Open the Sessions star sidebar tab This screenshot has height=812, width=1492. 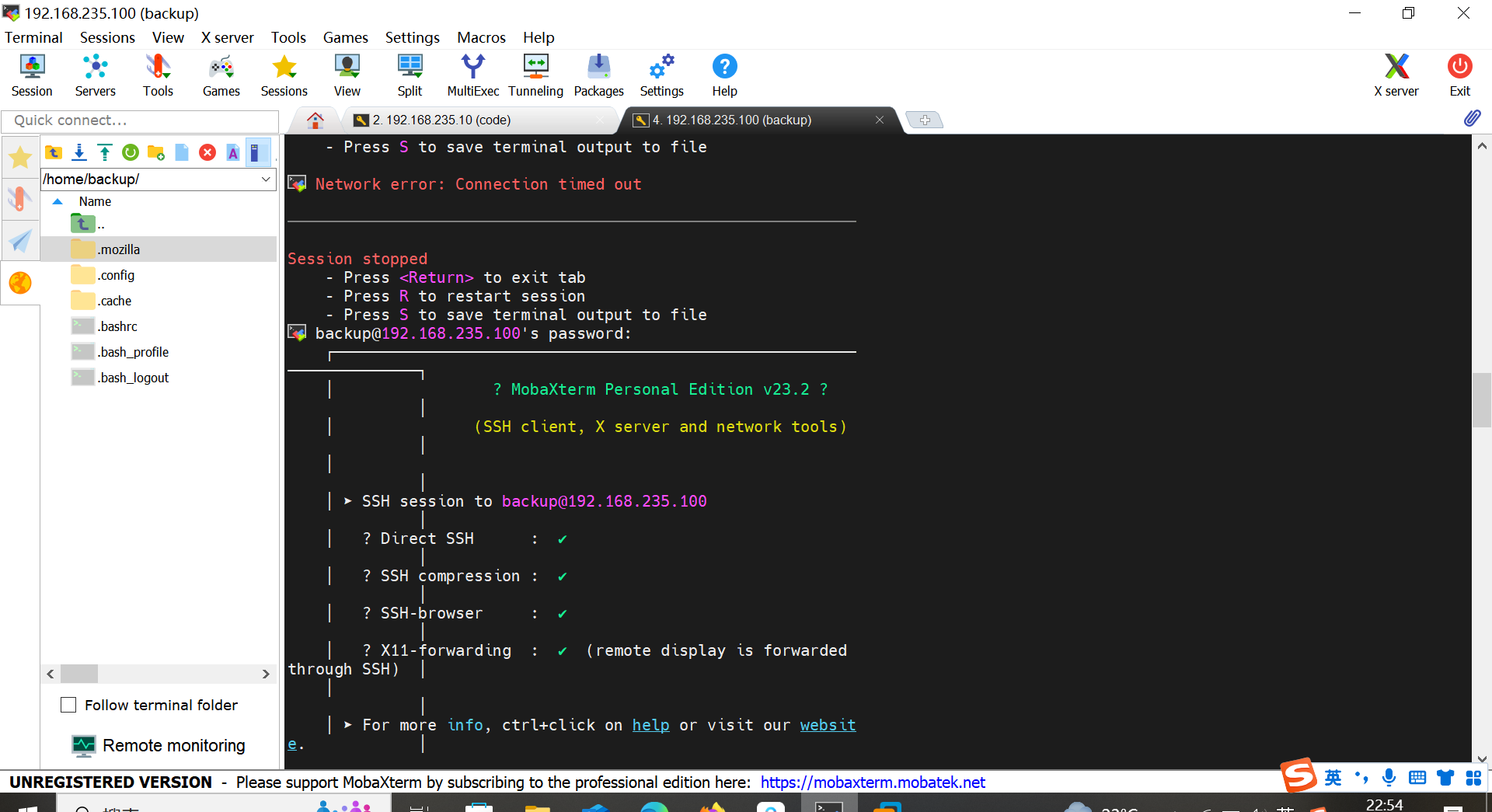(x=20, y=157)
